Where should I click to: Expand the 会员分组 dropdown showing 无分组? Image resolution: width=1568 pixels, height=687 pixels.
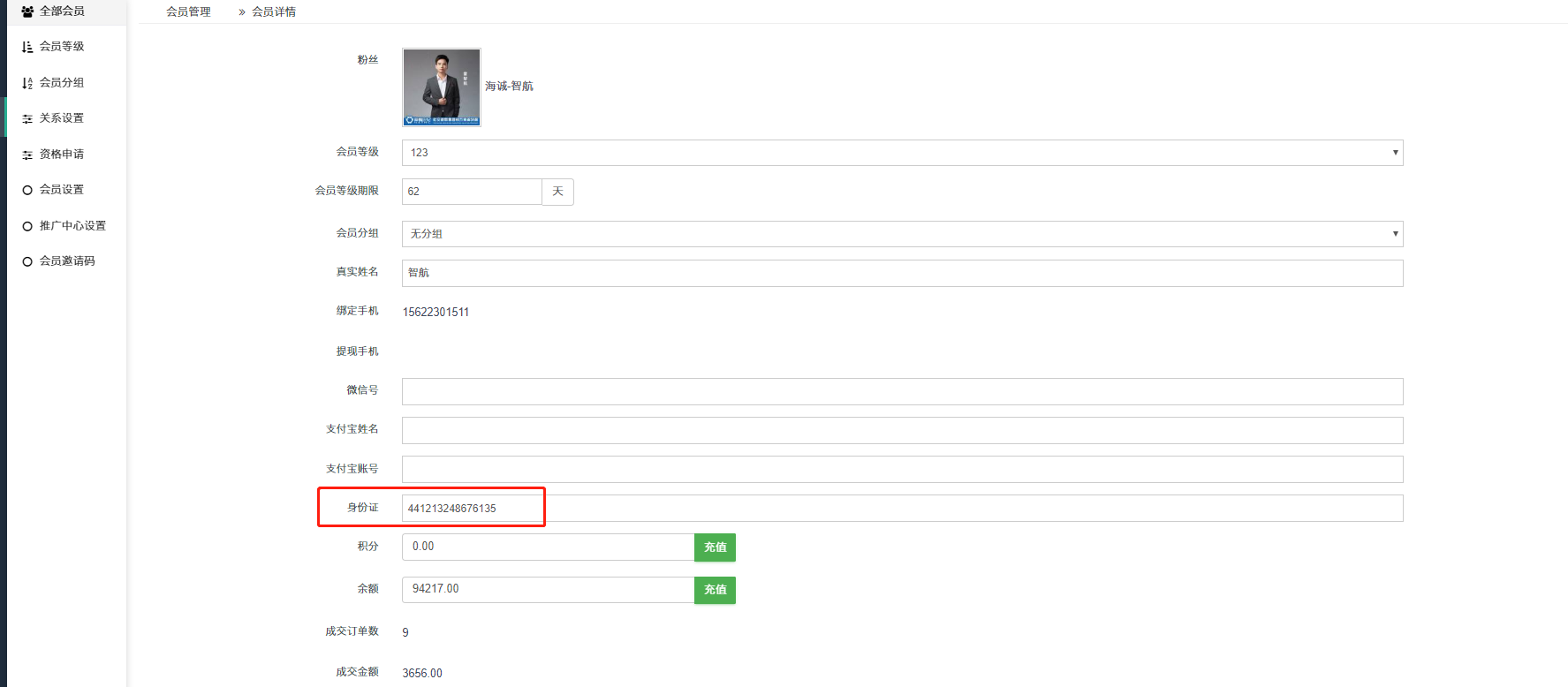point(901,234)
